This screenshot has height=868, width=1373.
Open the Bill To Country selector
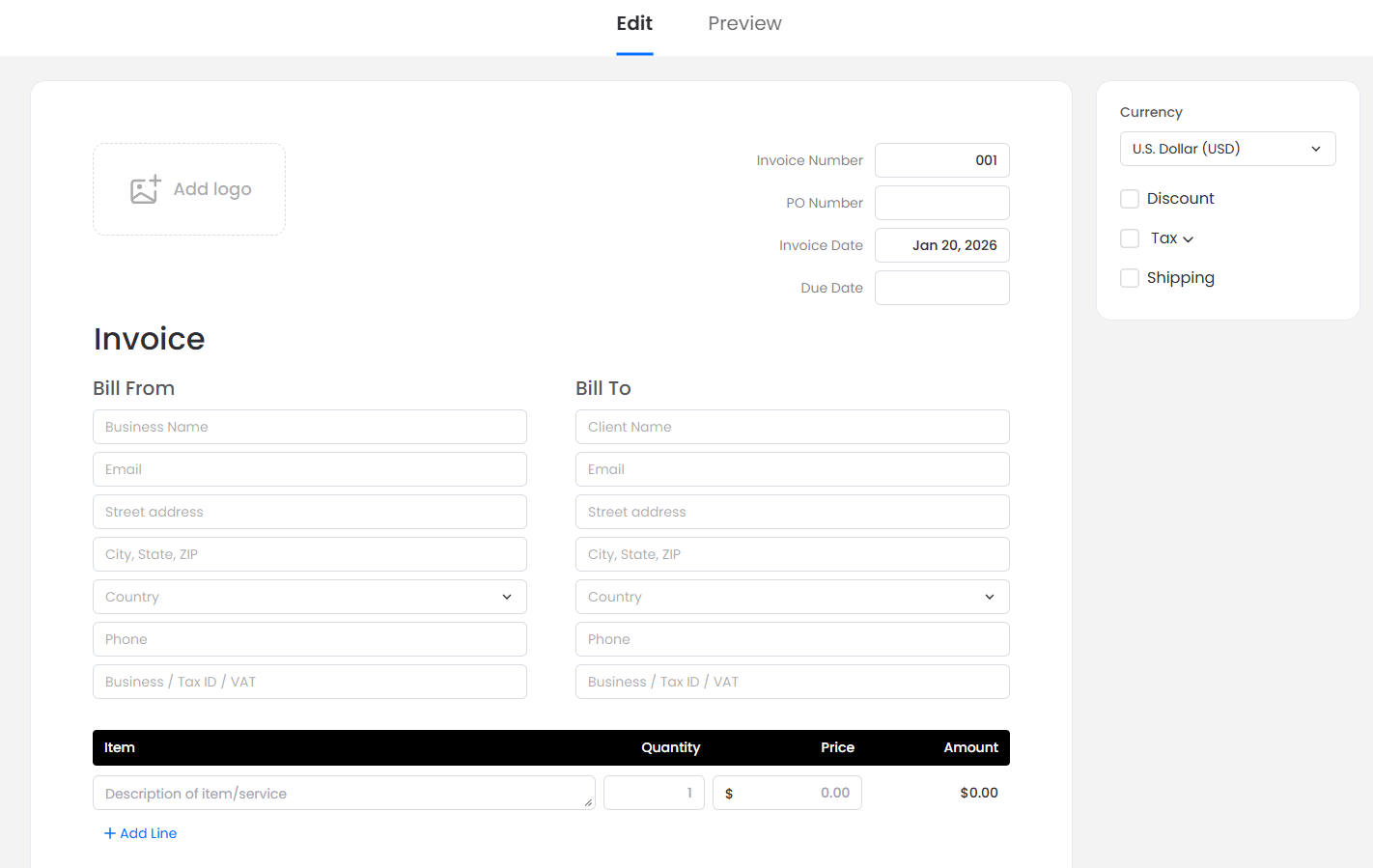(x=792, y=597)
